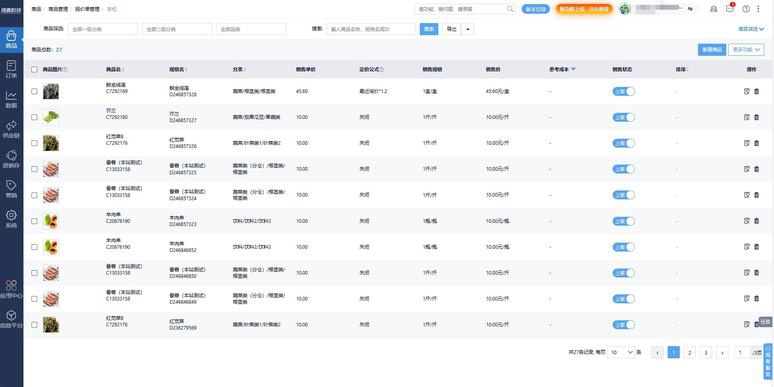Image resolution: width=774 pixels, height=387 pixels.
Task: Open the per-page count dropdown showing 10
Action: point(621,352)
